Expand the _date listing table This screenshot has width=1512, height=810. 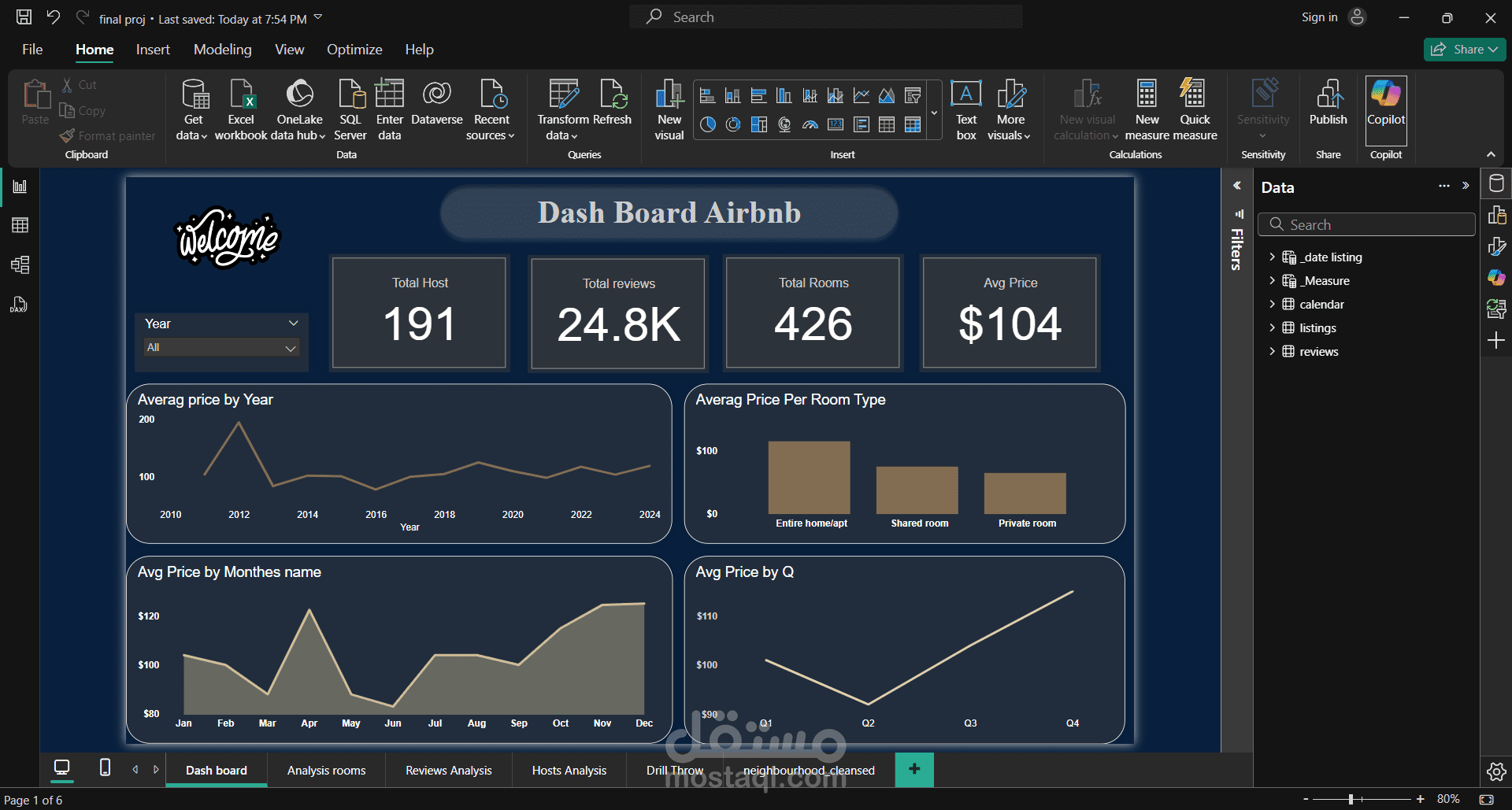point(1272,257)
